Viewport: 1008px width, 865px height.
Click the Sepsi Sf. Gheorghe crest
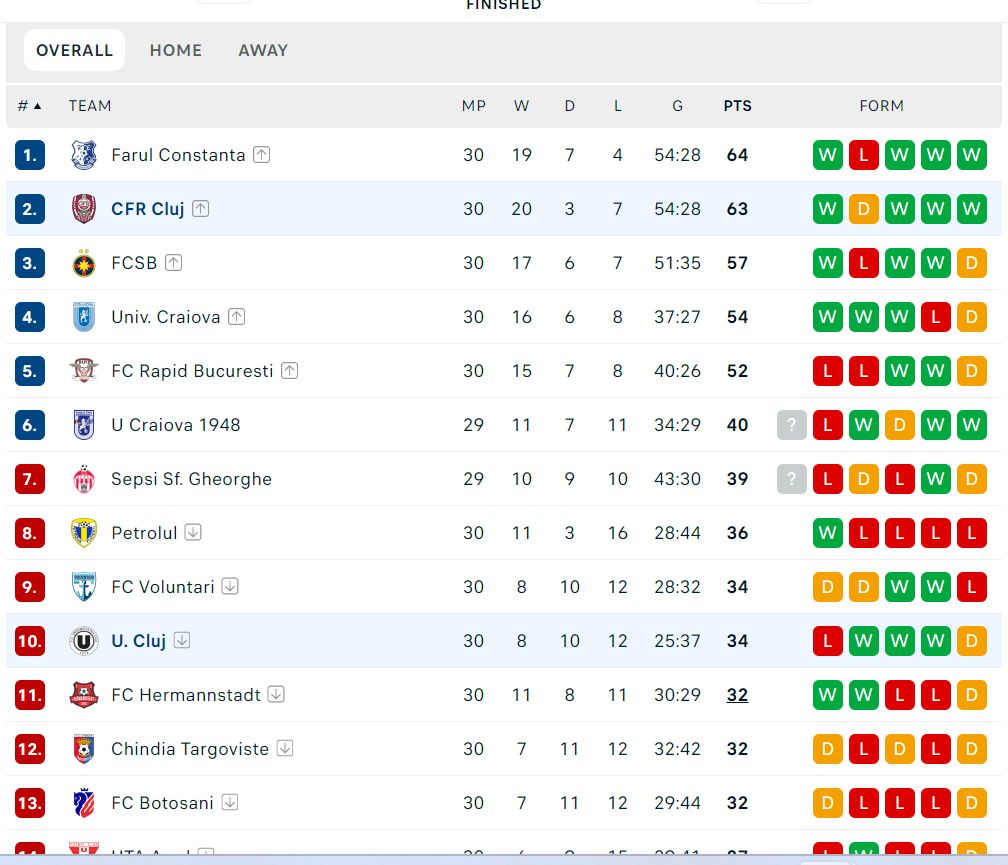pos(84,479)
